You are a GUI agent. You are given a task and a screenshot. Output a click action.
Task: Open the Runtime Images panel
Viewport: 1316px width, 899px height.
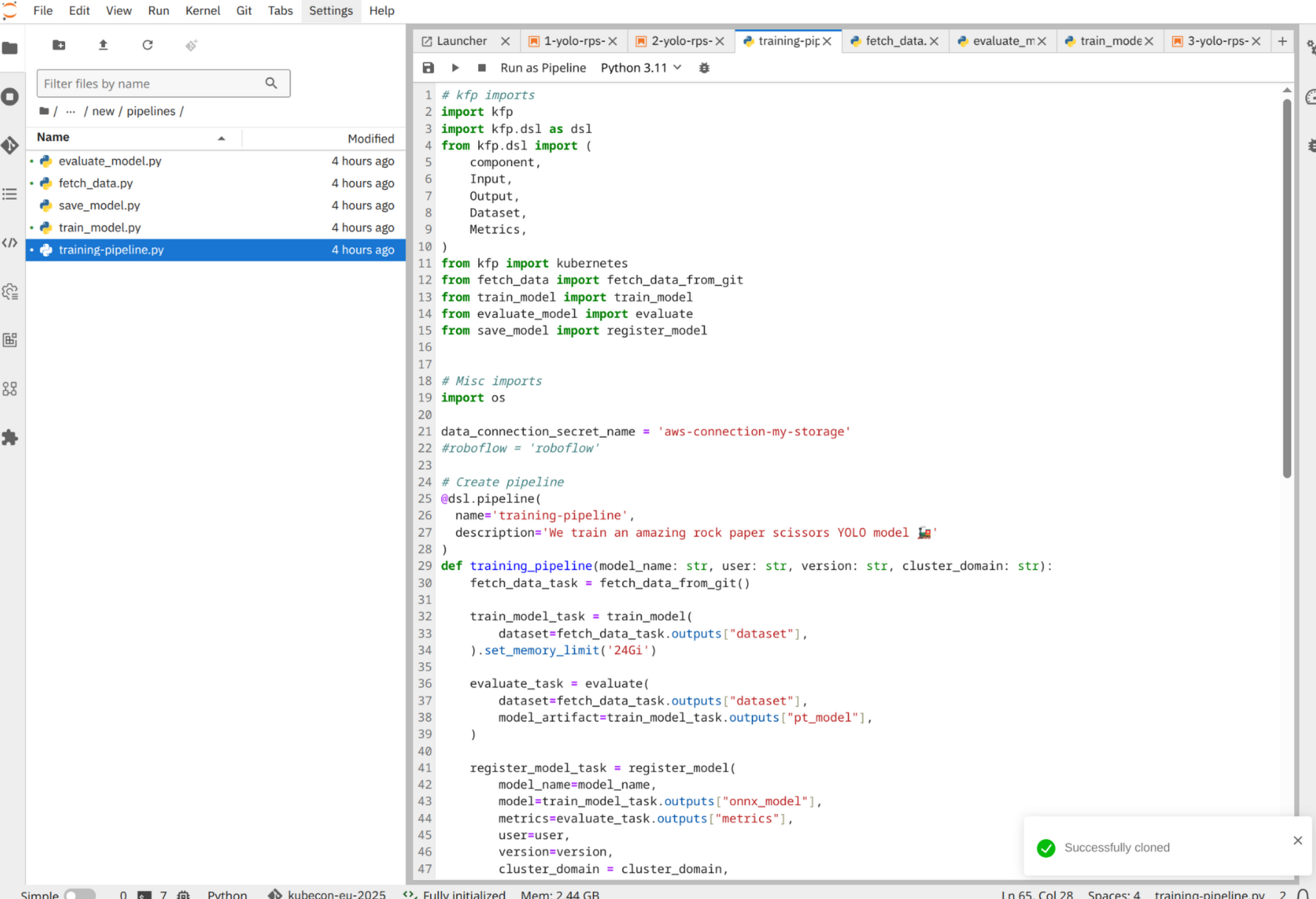tap(10, 340)
